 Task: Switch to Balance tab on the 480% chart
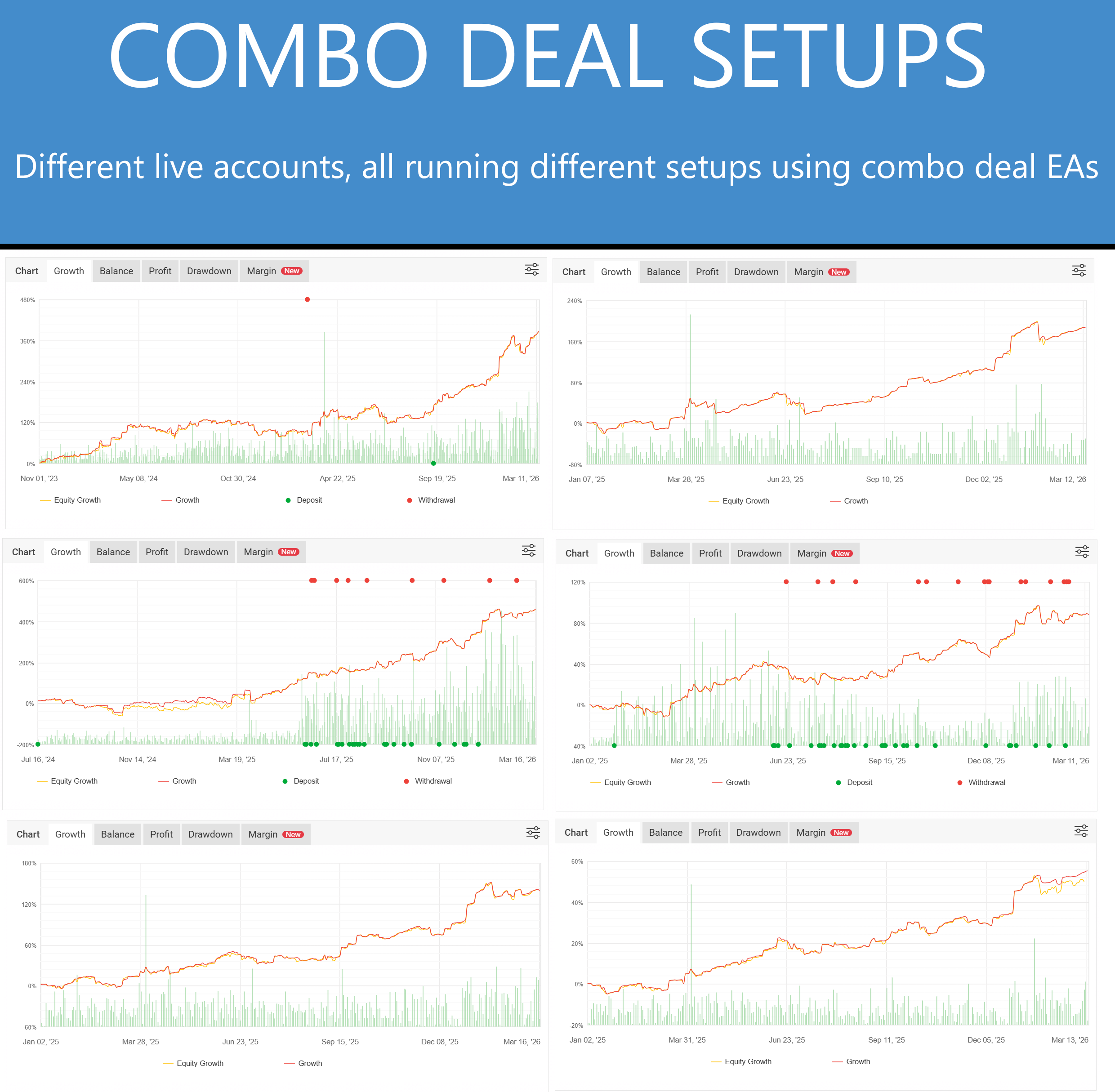[116, 271]
